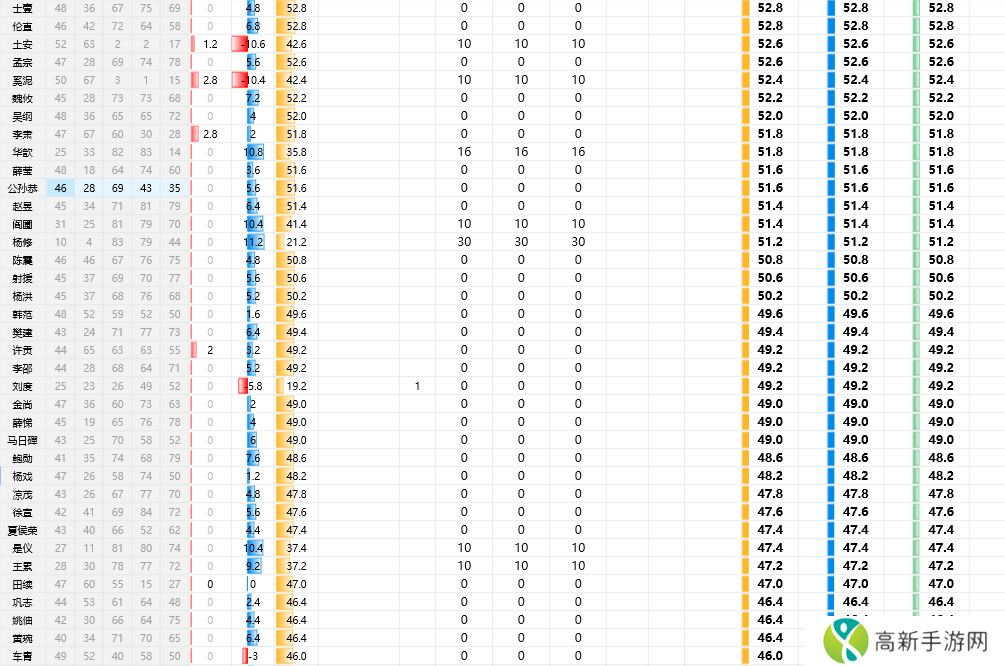Click the red -5.8 data bar cell
1005x666 pixels.
pyautogui.click(x=250, y=386)
